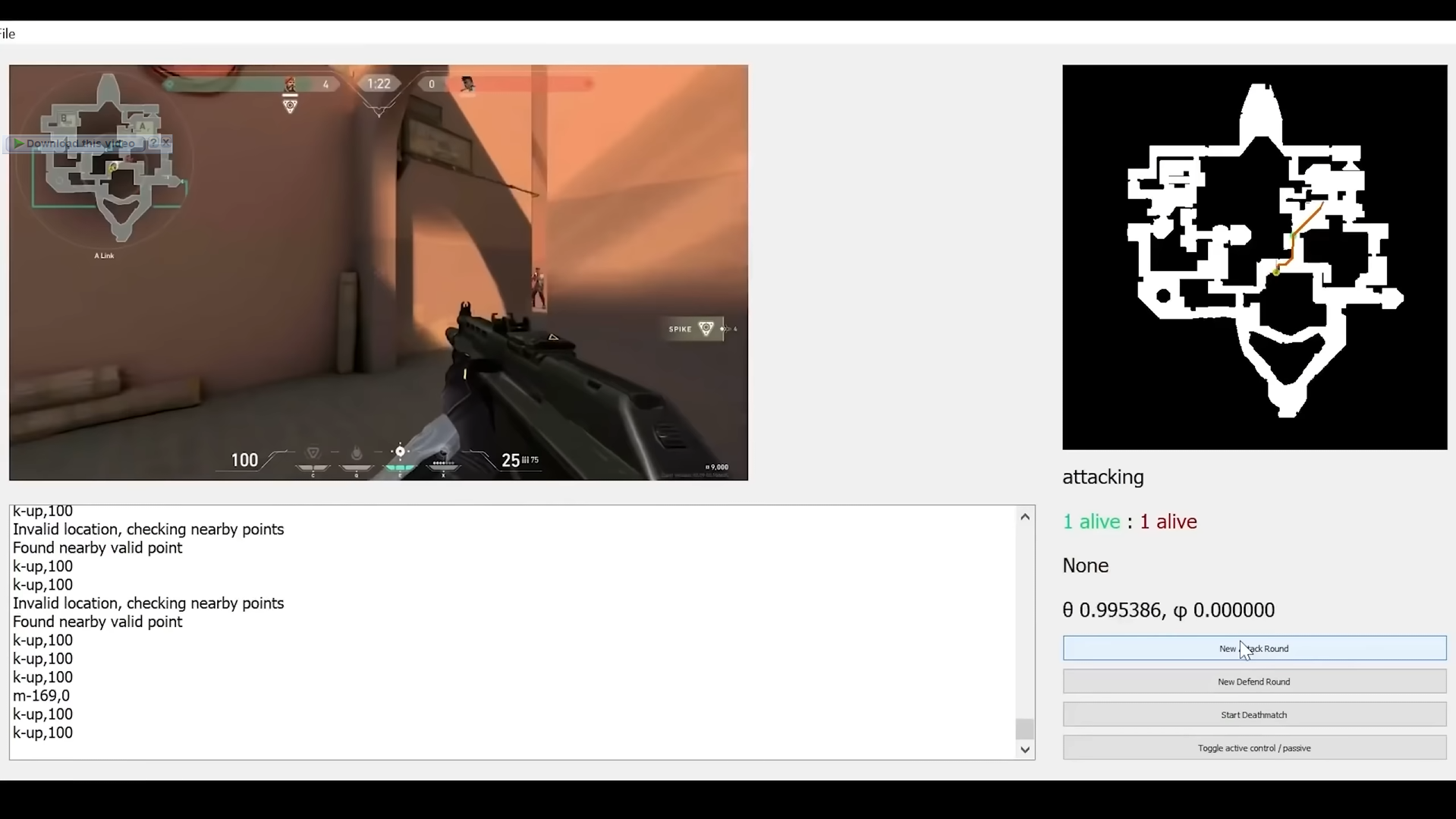Start a deathmatch with Start Deathmatch button

[x=1253, y=714]
